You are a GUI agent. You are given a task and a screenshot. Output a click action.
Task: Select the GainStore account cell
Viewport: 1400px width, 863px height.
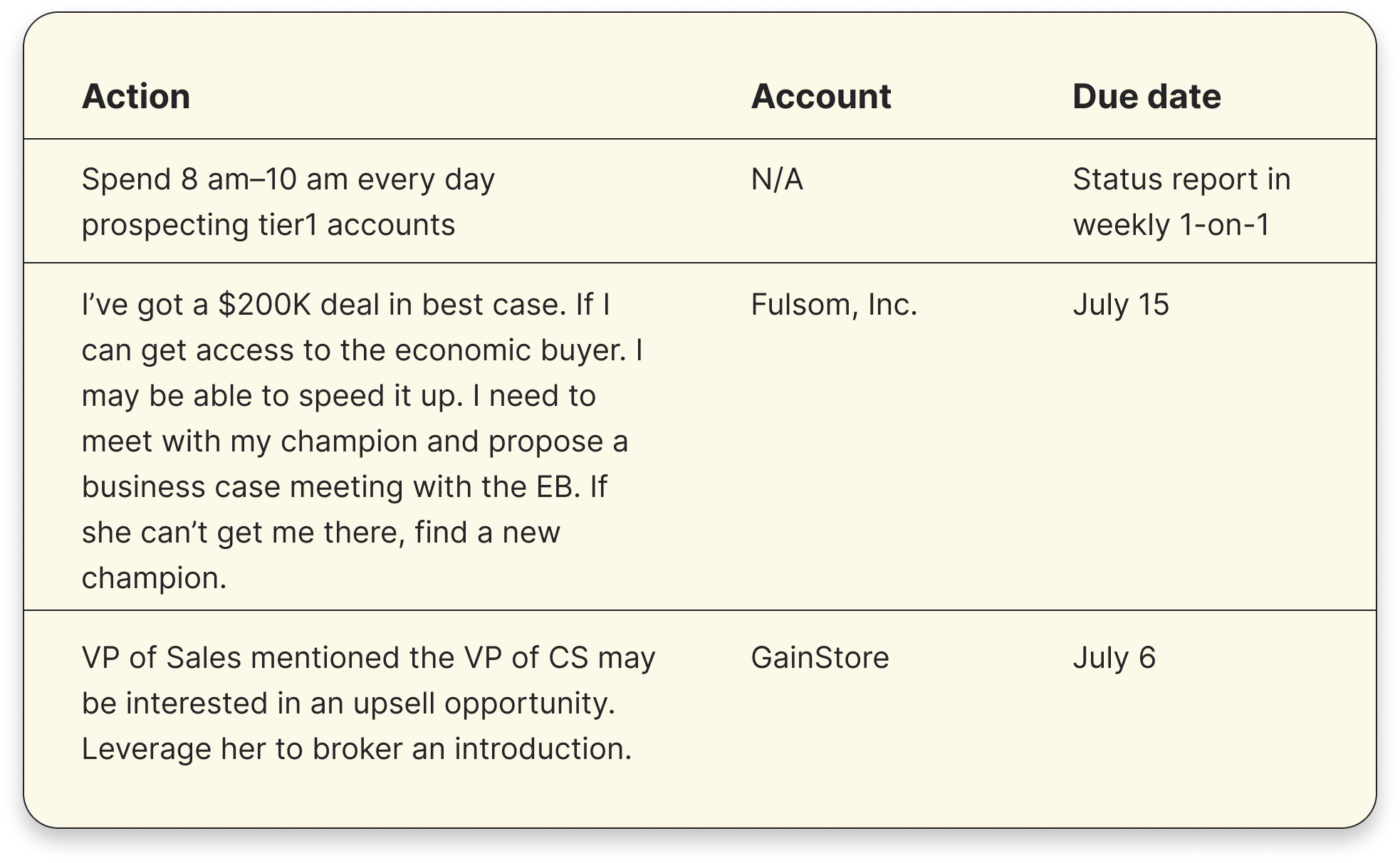coord(820,658)
